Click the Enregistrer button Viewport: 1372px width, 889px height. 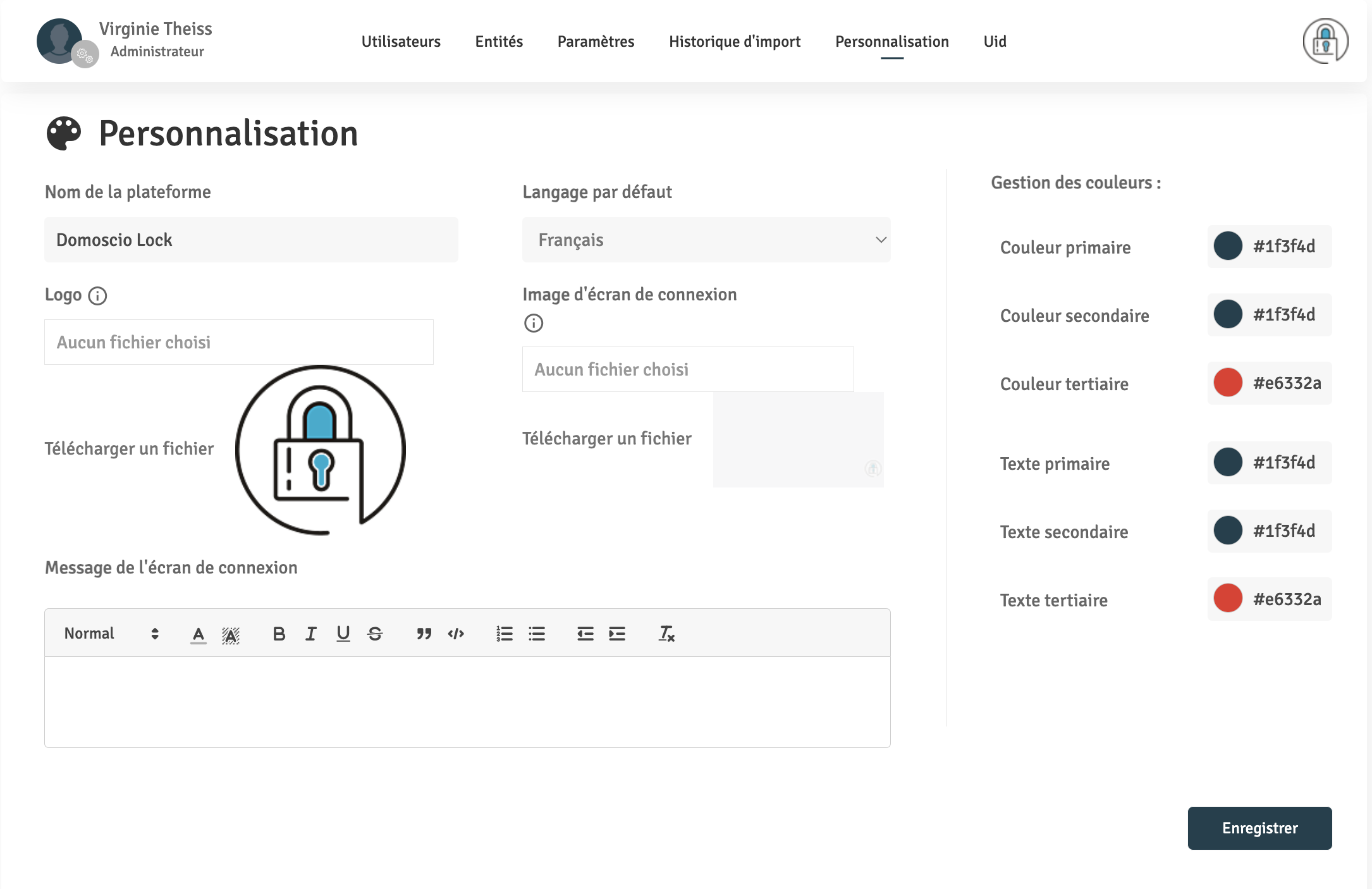click(x=1259, y=828)
